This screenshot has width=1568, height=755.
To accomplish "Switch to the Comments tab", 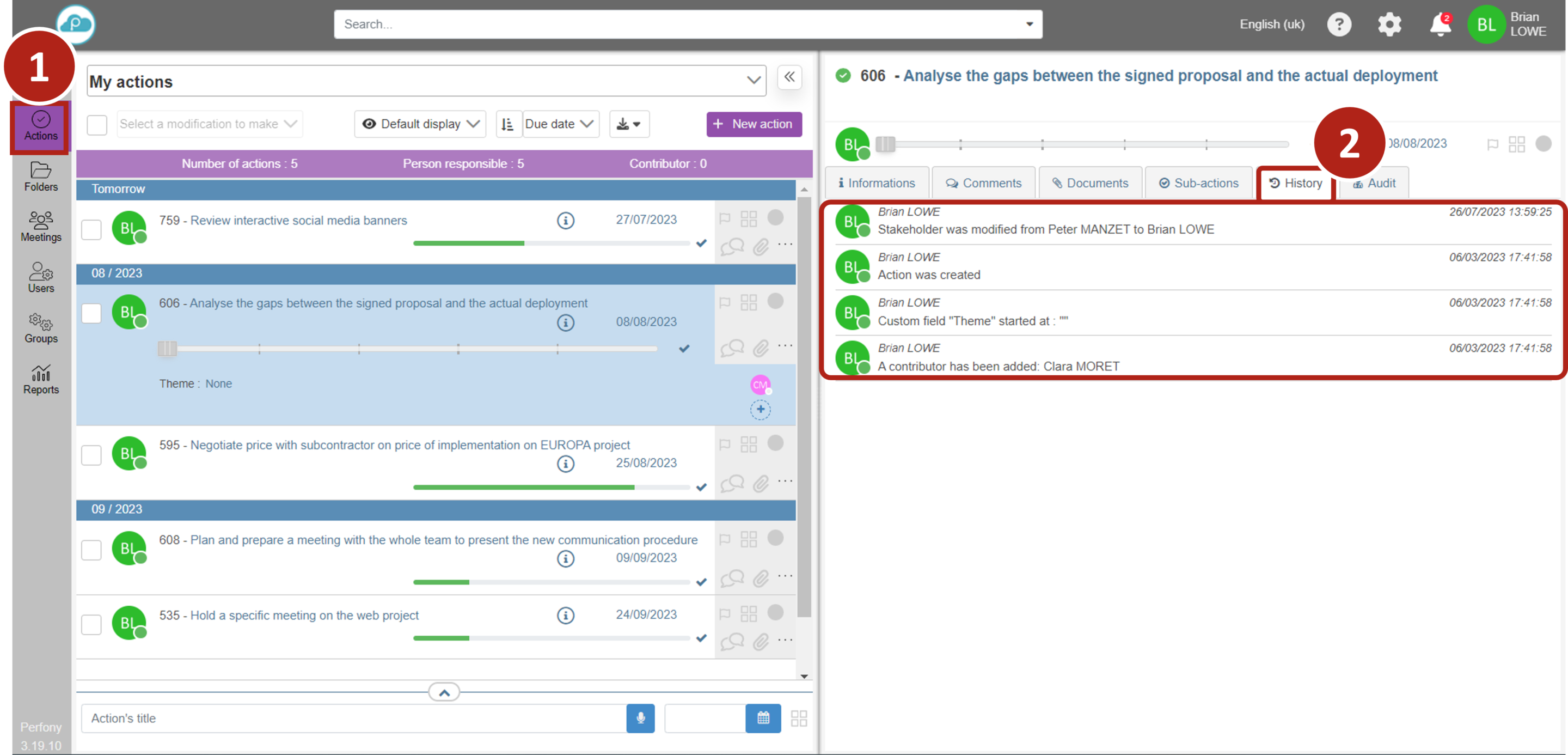I will pyautogui.click(x=984, y=183).
